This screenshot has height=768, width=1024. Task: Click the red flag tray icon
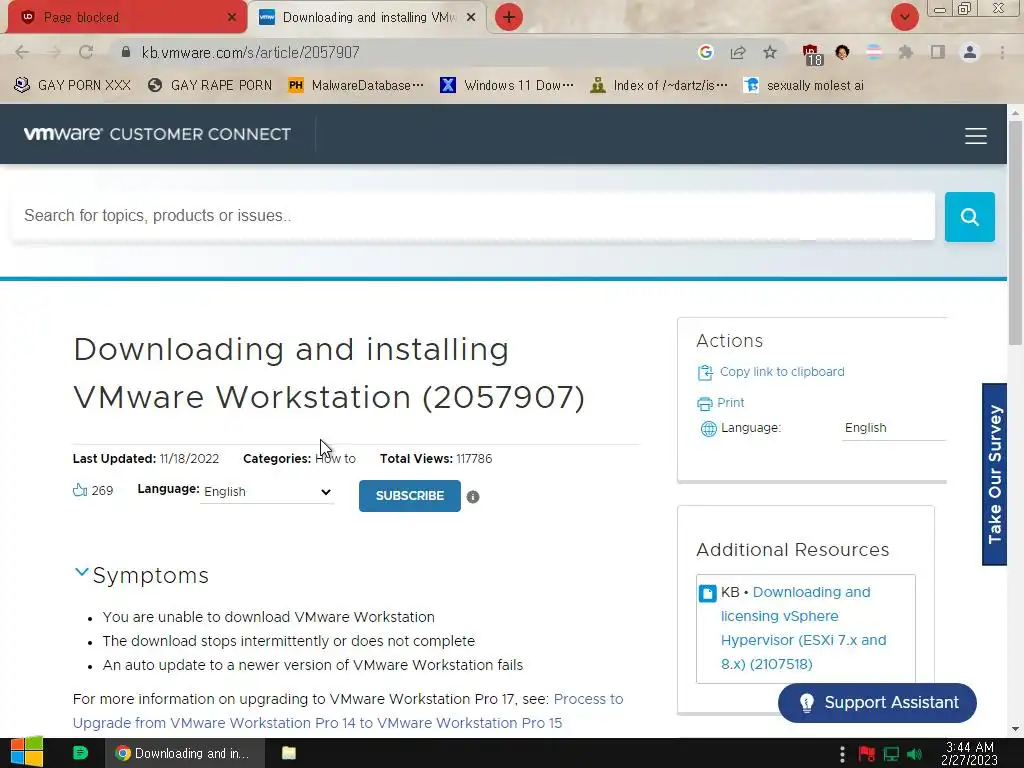point(867,754)
